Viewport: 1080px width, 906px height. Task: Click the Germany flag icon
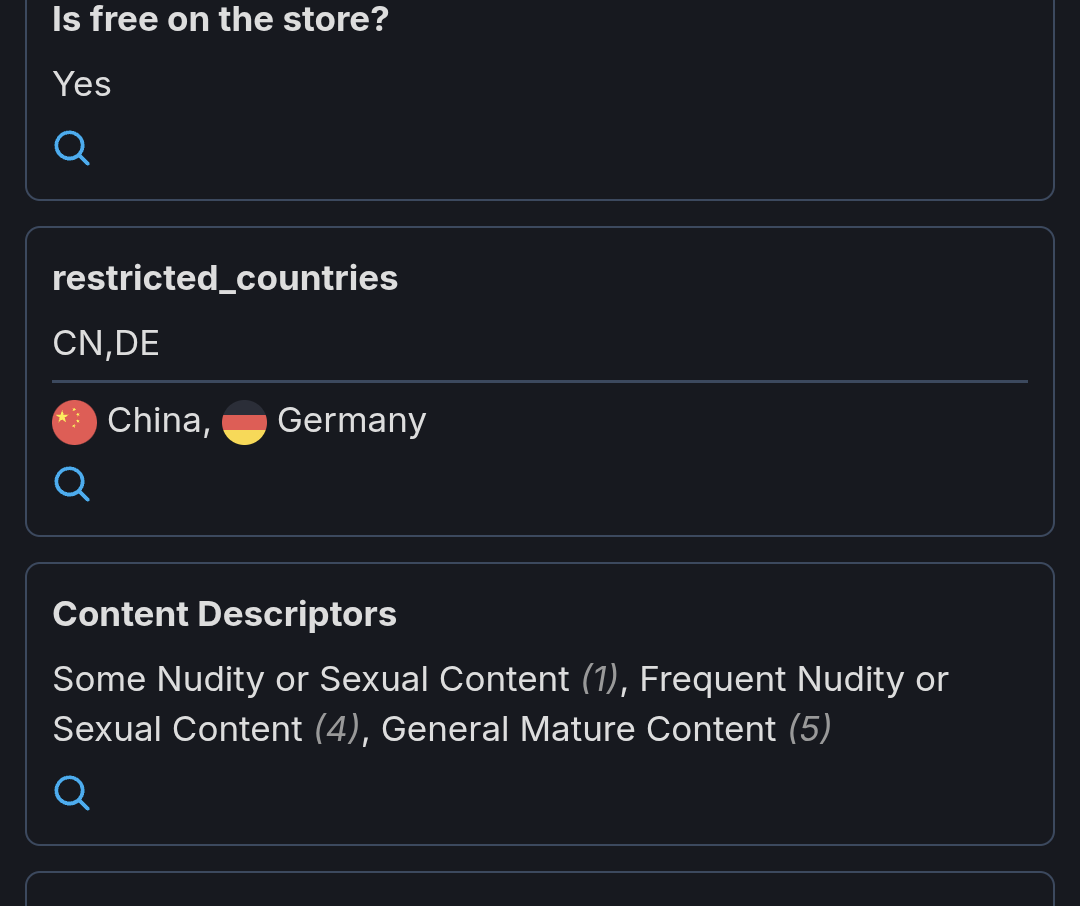(x=244, y=422)
